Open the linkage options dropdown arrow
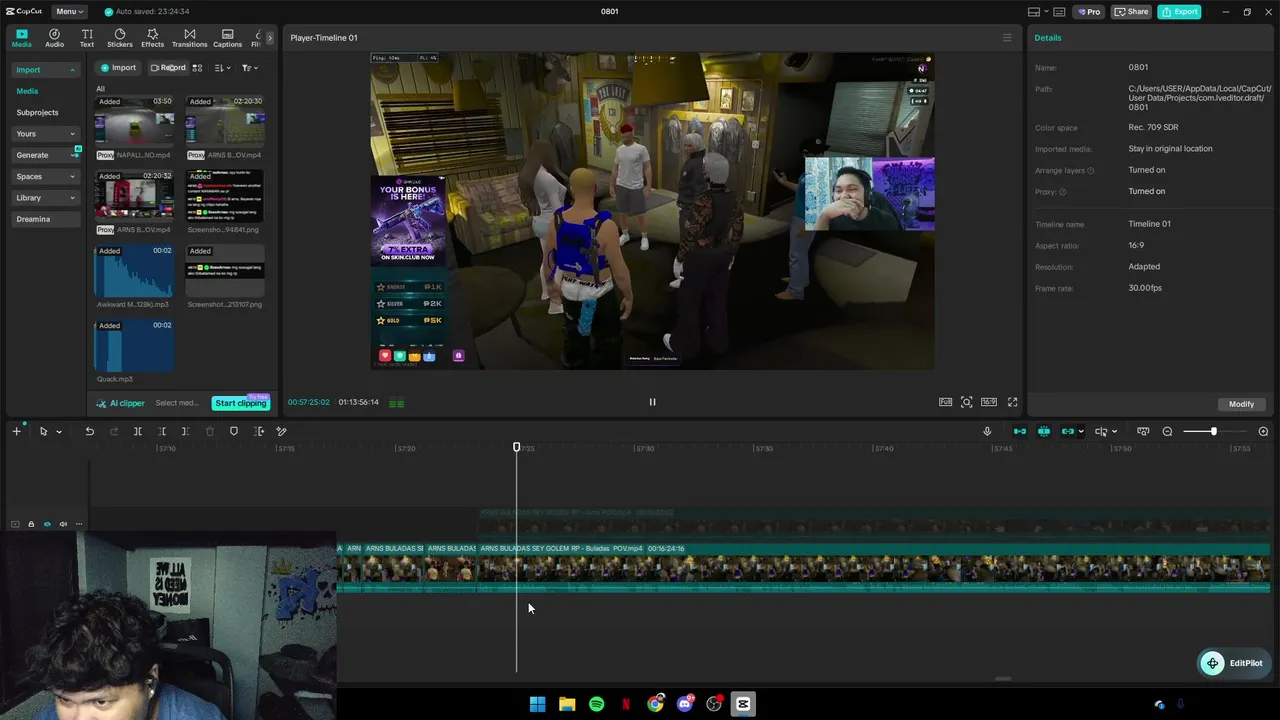Viewport: 1280px width, 720px height. point(1081,432)
